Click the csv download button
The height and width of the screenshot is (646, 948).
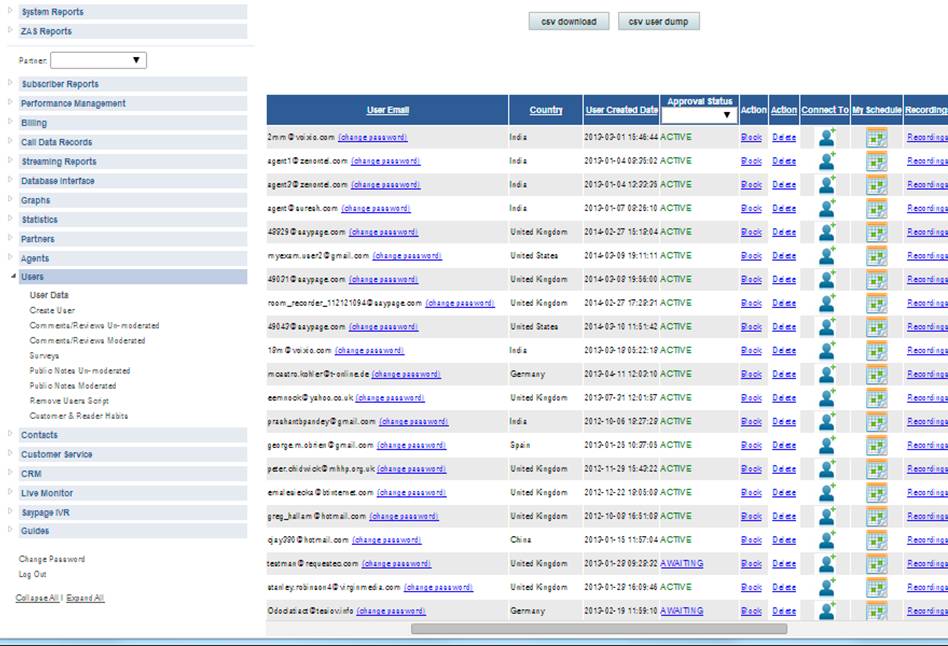568,22
